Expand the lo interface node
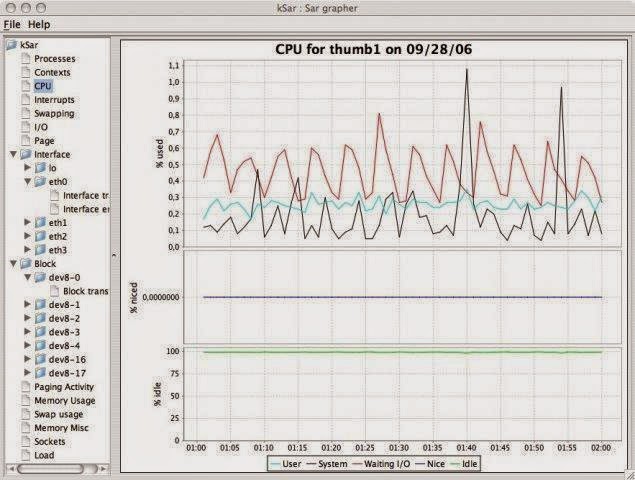This screenshot has height=480, width=635. pyautogui.click(x=28, y=167)
